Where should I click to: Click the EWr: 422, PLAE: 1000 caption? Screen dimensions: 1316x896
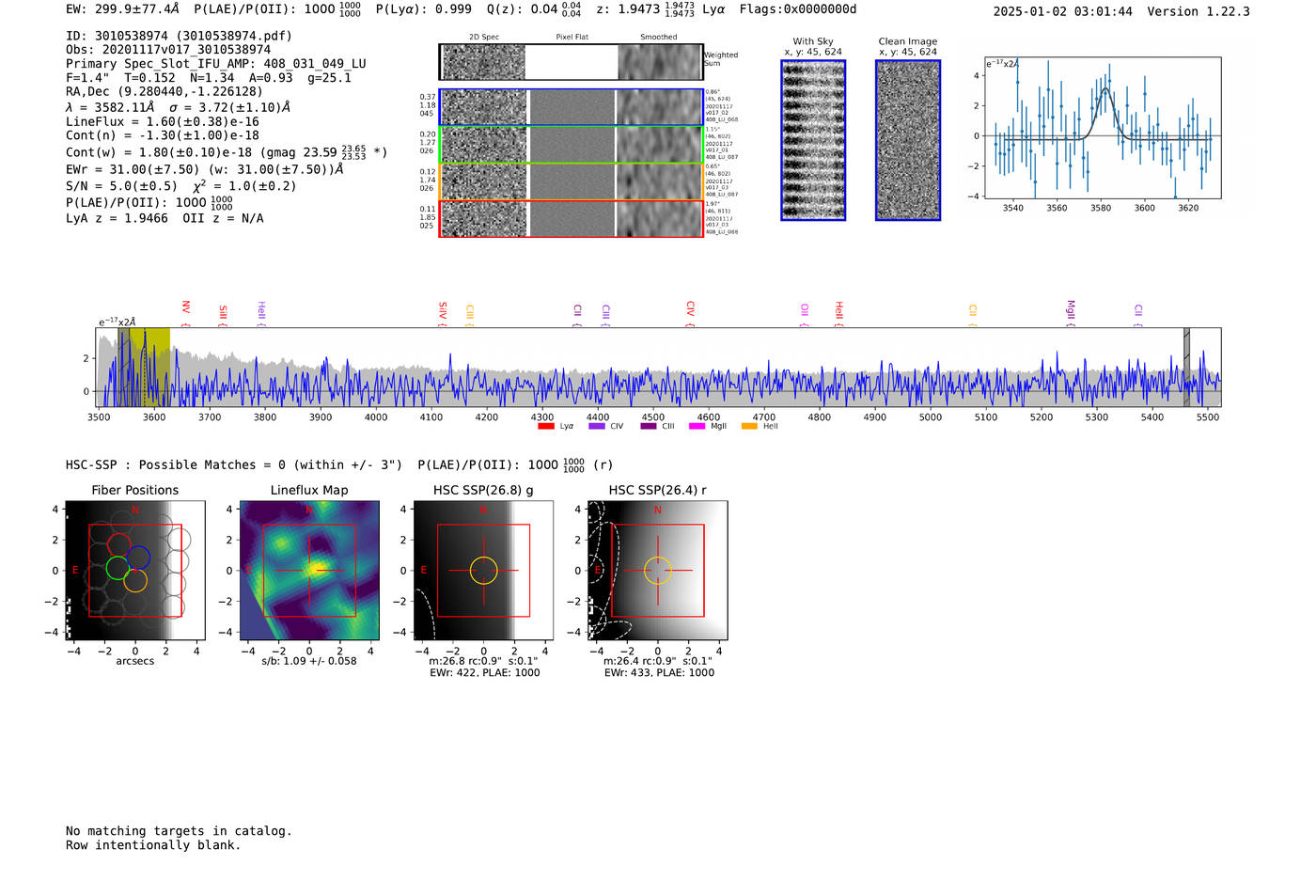485,672
